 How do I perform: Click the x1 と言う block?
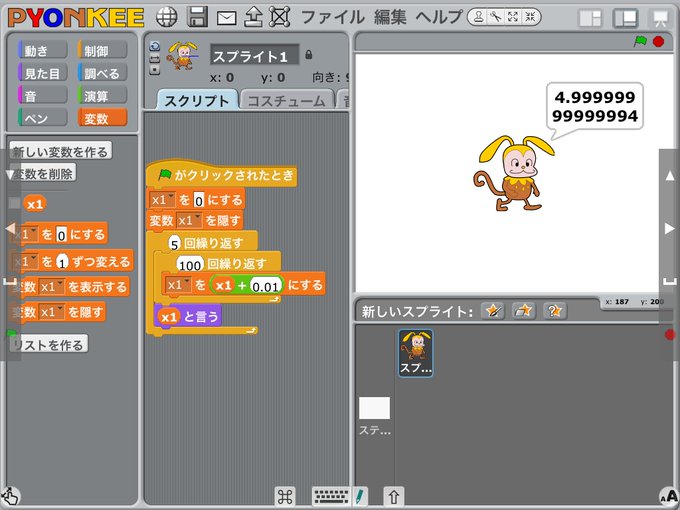pos(188,316)
